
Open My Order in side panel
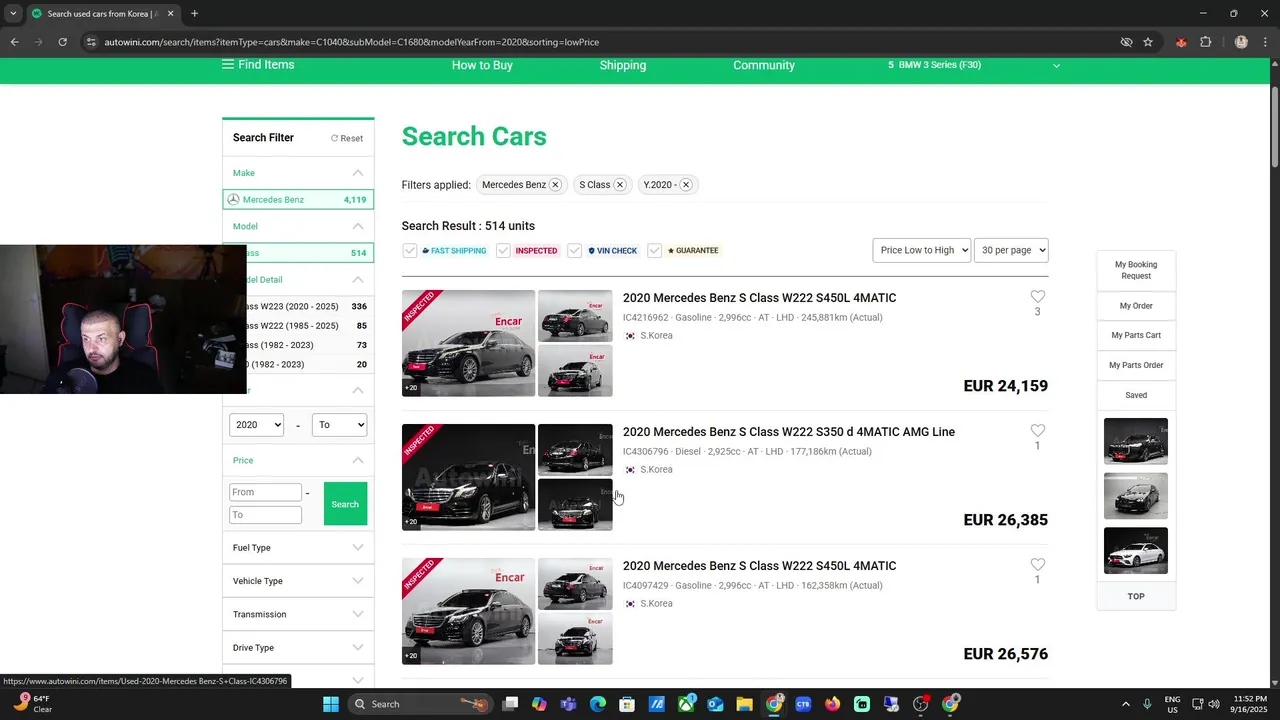pos(1136,306)
